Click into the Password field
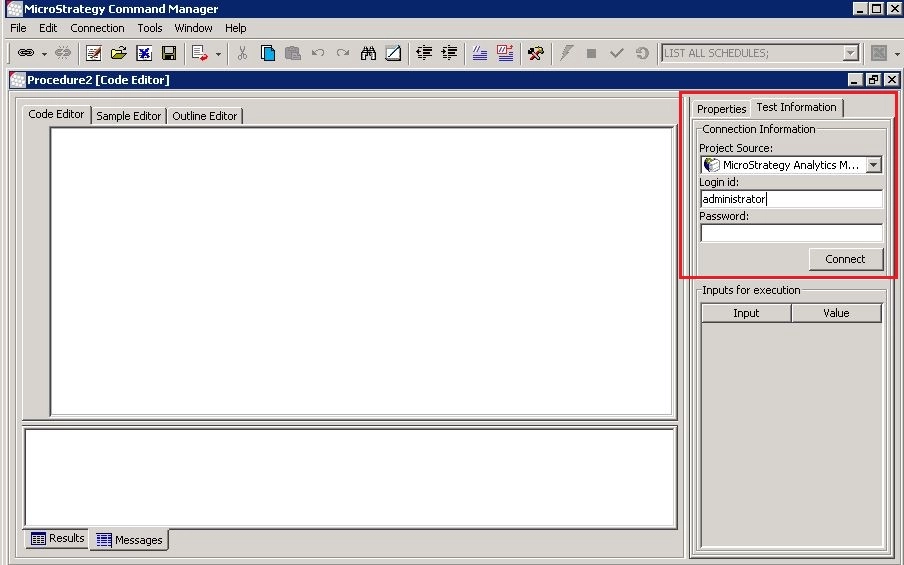This screenshot has width=904, height=565. [790, 233]
